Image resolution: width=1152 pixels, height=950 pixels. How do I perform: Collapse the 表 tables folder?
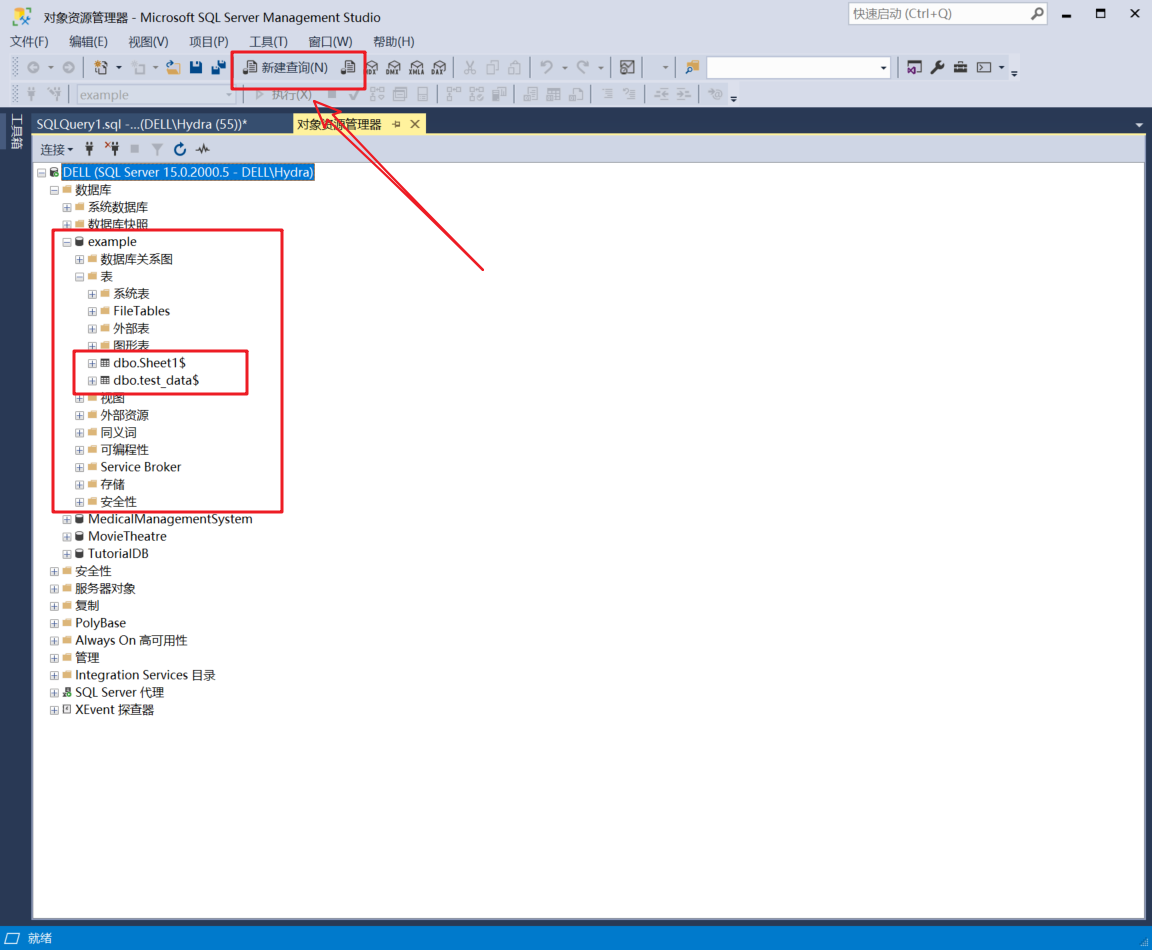pos(79,277)
